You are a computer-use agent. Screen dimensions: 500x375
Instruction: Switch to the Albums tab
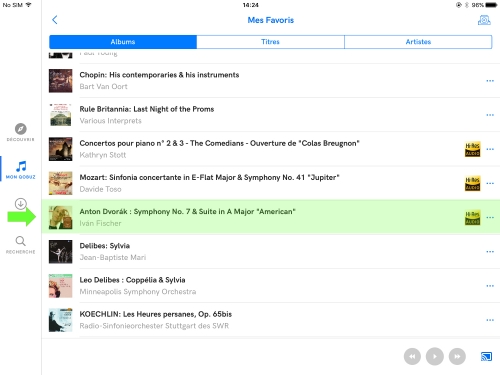pos(123,42)
